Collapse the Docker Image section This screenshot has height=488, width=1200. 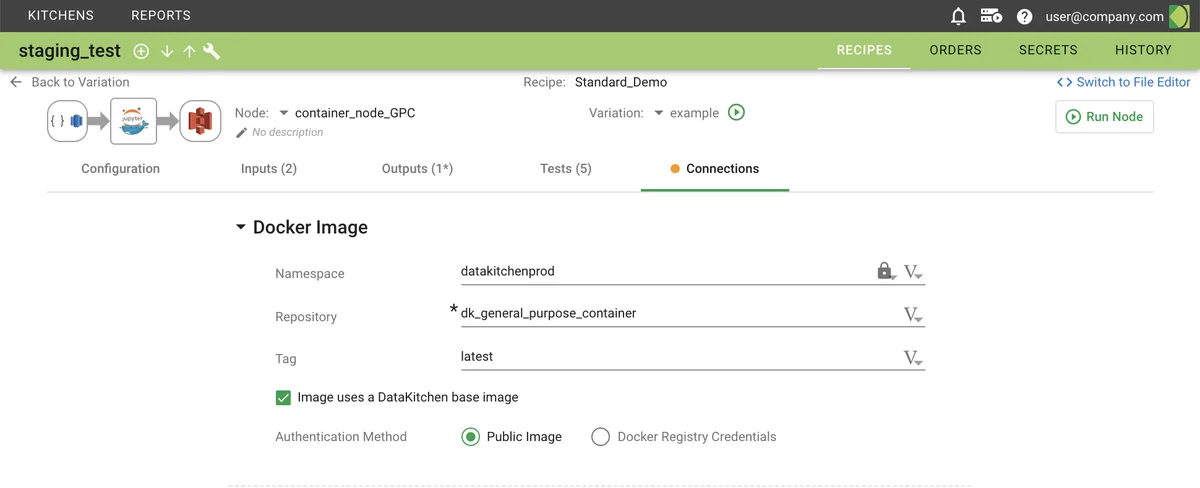(240, 227)
